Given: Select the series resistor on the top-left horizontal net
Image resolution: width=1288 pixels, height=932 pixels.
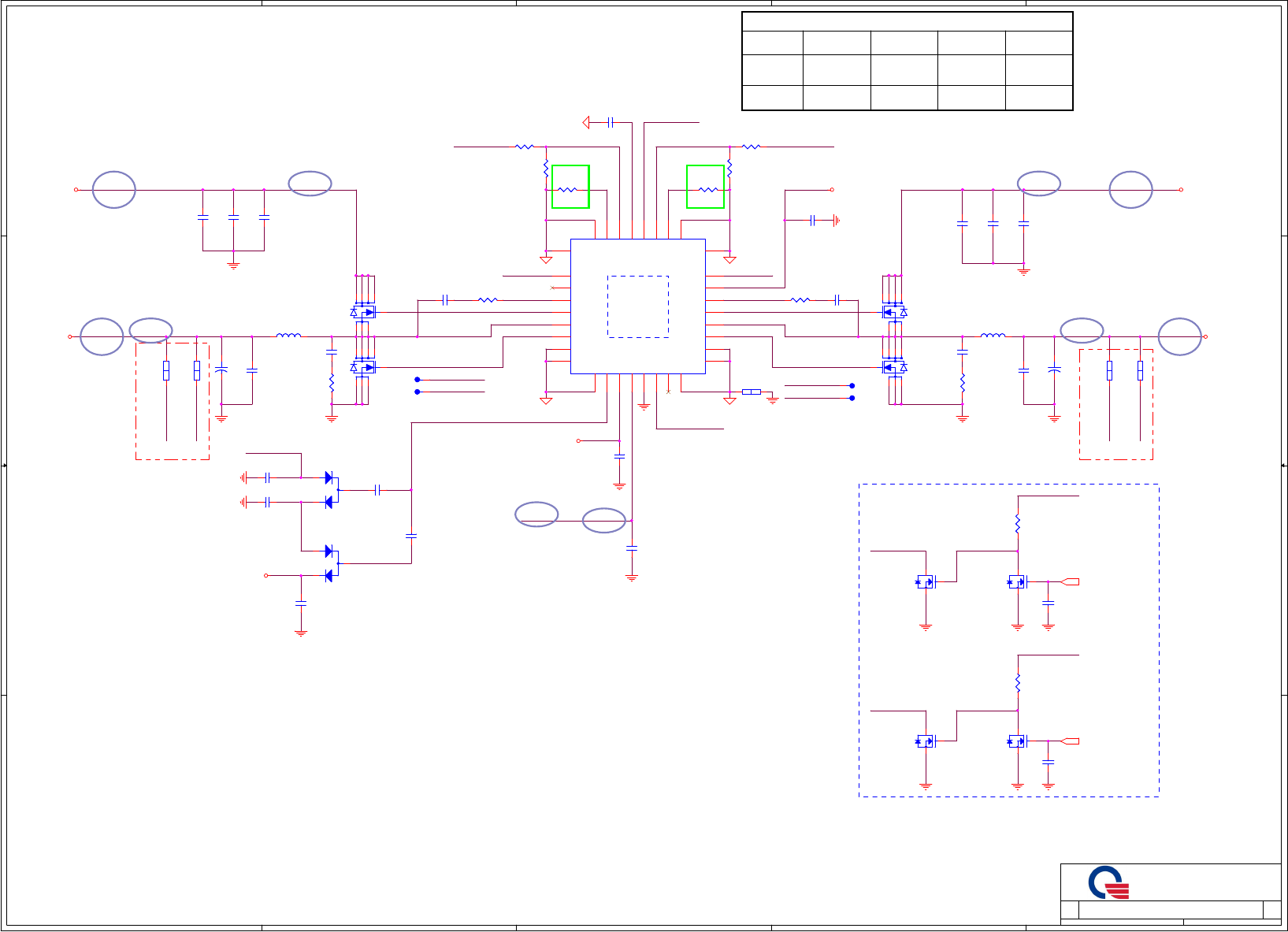Looking at the screenshot, I should tap(525, 147).
